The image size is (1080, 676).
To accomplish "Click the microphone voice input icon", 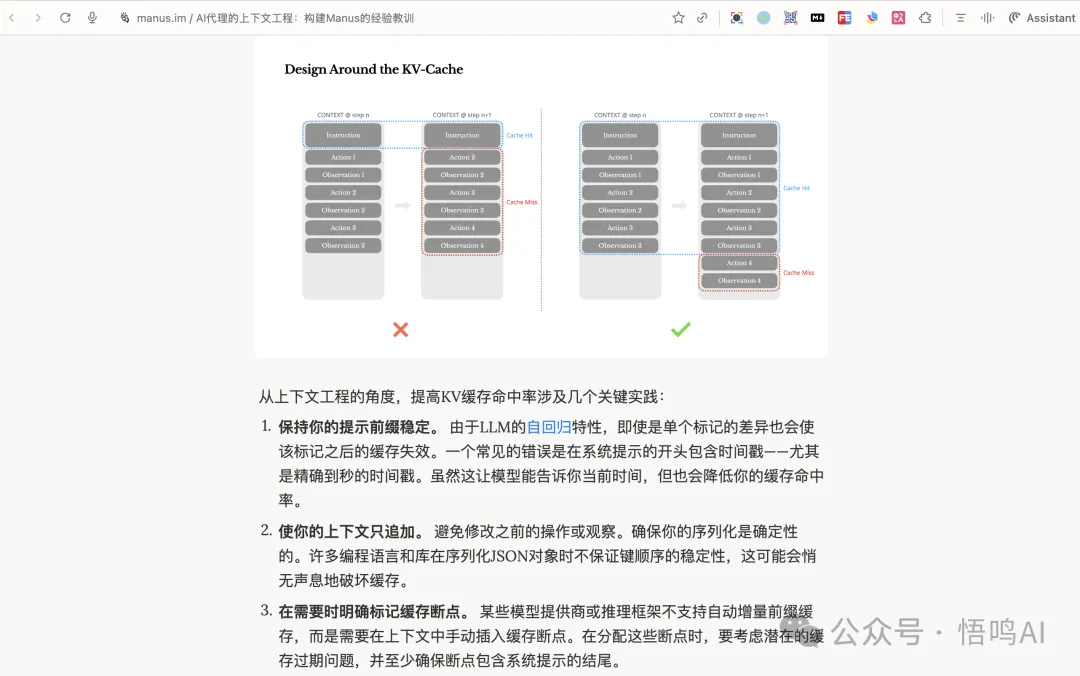I will click(x=92, y=18).
